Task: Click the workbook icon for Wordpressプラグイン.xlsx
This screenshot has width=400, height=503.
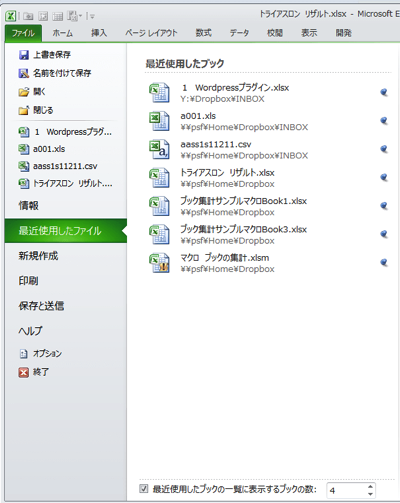Action: point(159,93)
